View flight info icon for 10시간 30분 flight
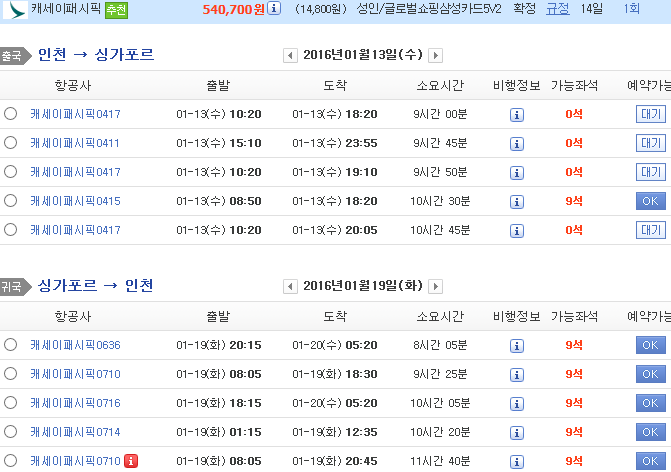This screenshot has width=671, height=472. (517, 202)
